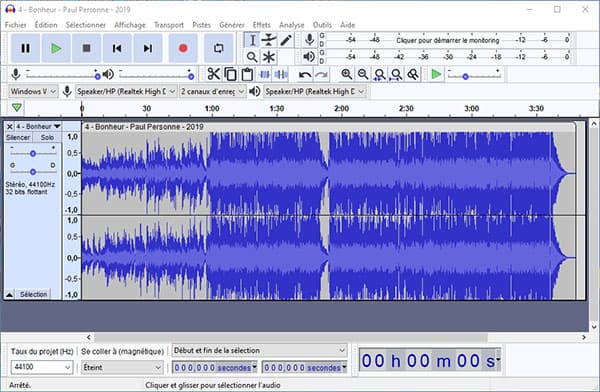This screenshot has width=600, height=392.
Task: Fit project to window width
Action: click(396, 74)
